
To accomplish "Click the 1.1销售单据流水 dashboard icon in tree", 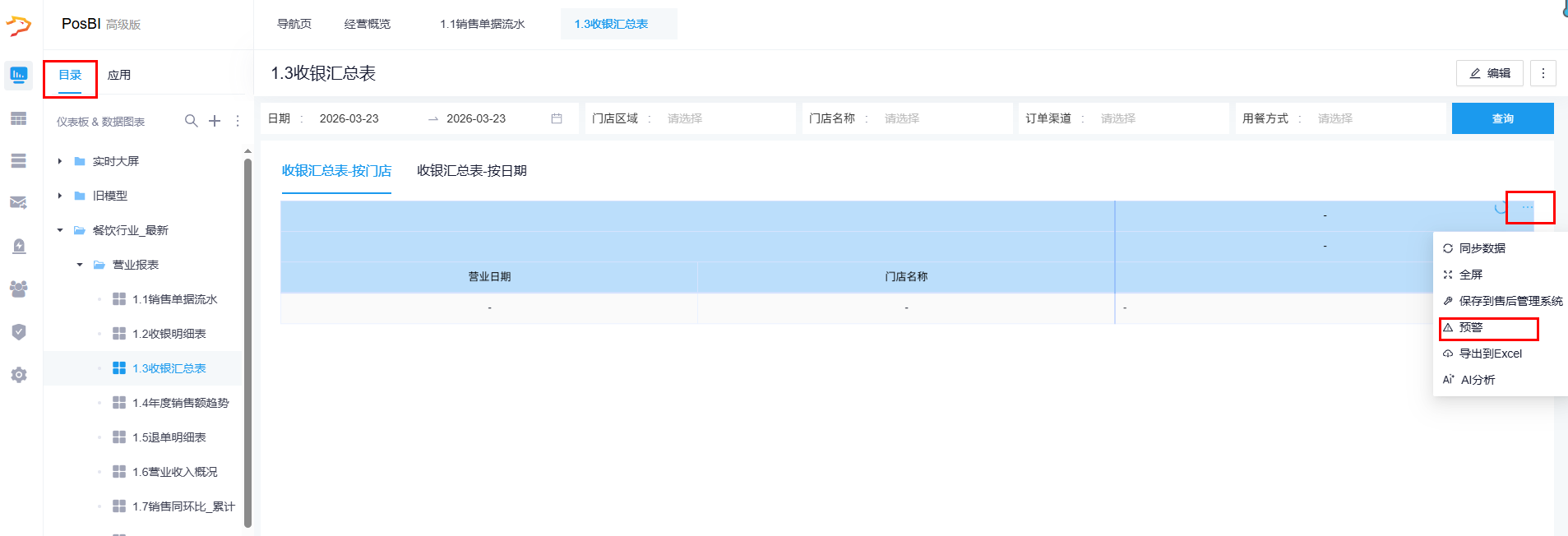I will pos(119,299).
